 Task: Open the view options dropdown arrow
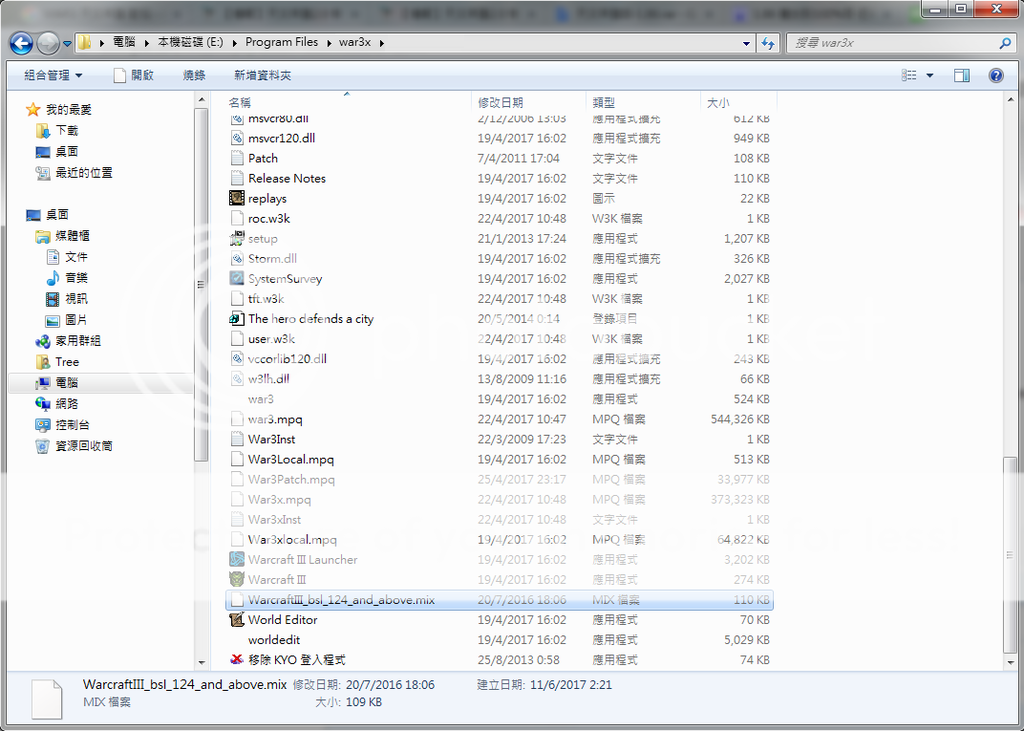click(x=930, y=75)
